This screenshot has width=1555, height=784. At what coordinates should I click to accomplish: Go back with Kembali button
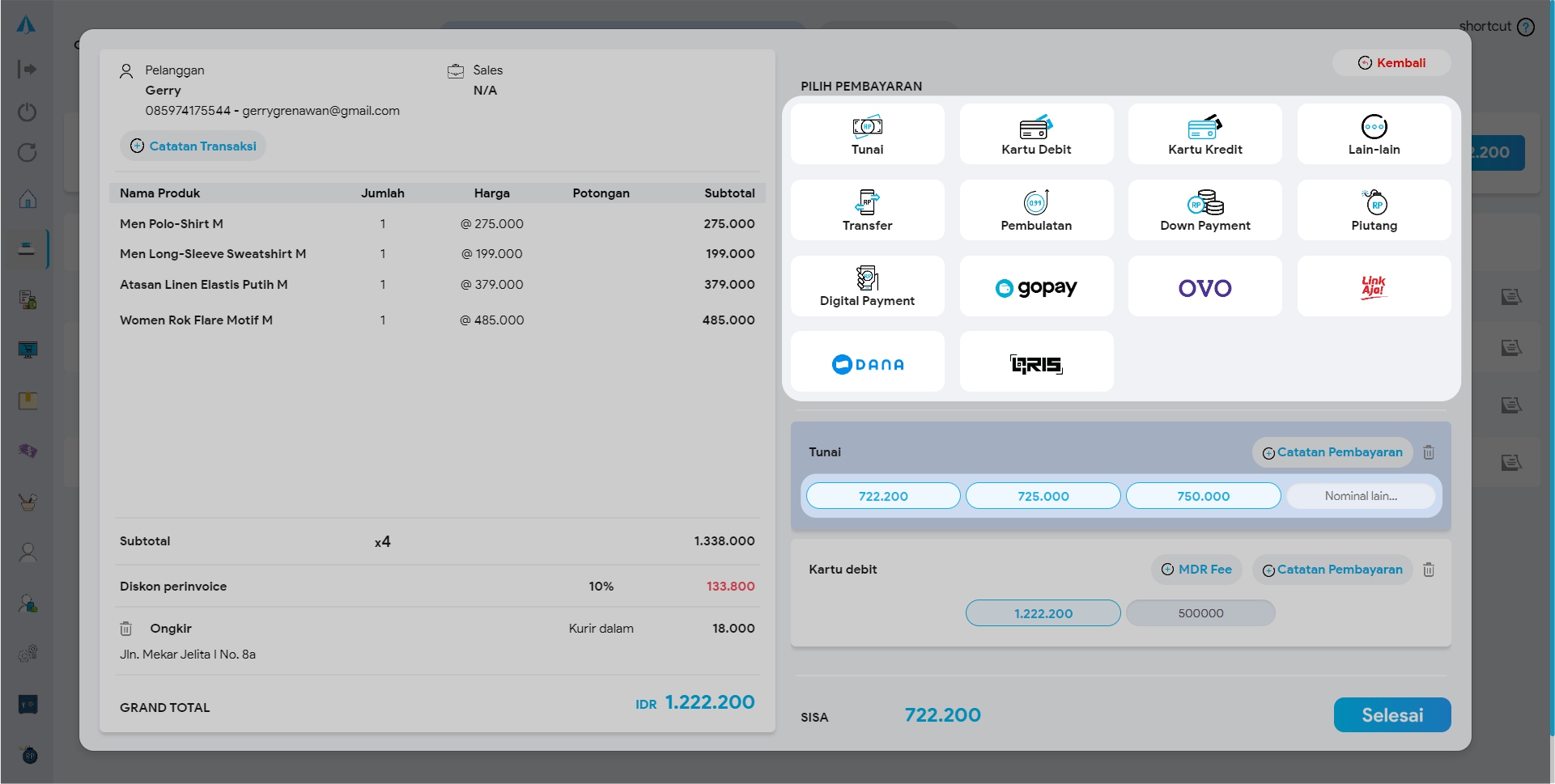click(x=1391, y=63)
